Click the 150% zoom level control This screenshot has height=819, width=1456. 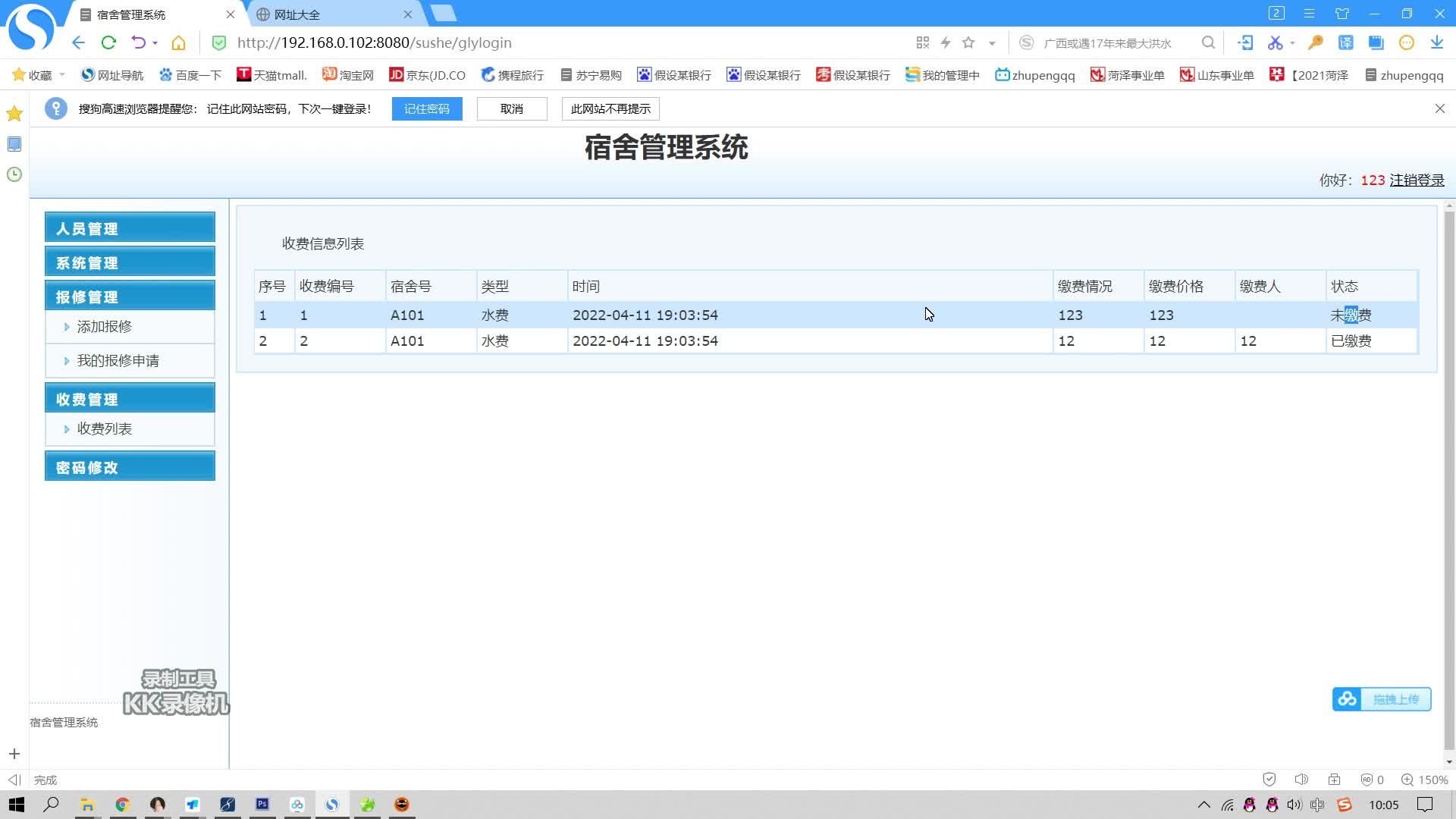click(1426, 779)
